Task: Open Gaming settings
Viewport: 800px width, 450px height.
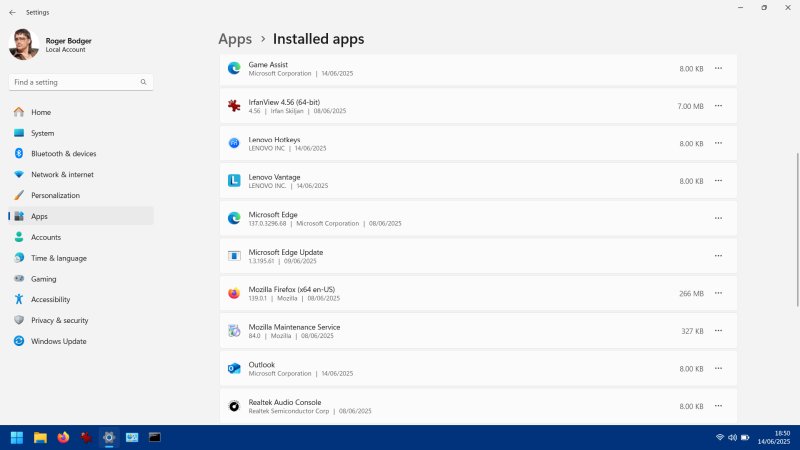Action: (x=81, y=279)
